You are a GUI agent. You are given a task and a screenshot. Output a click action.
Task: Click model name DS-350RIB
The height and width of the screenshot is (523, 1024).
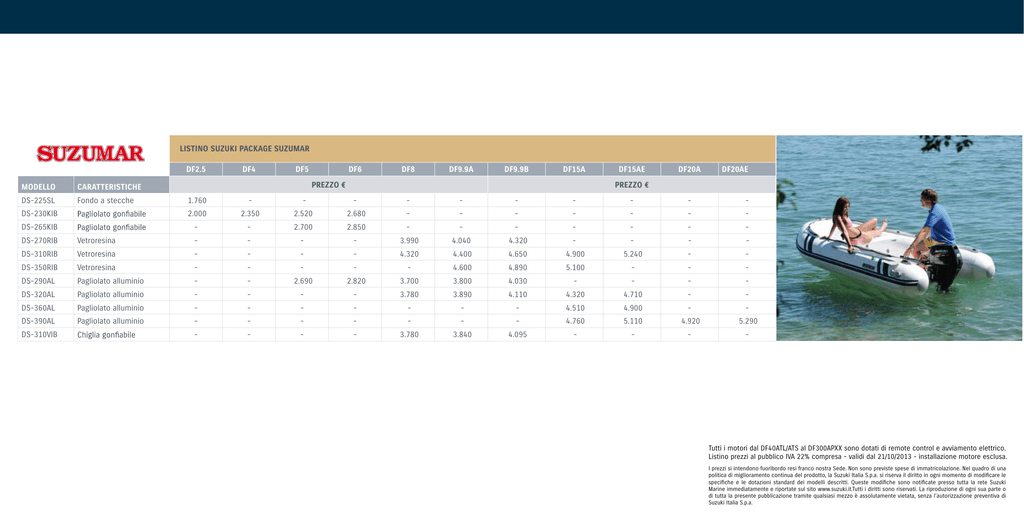pos(39,267)
